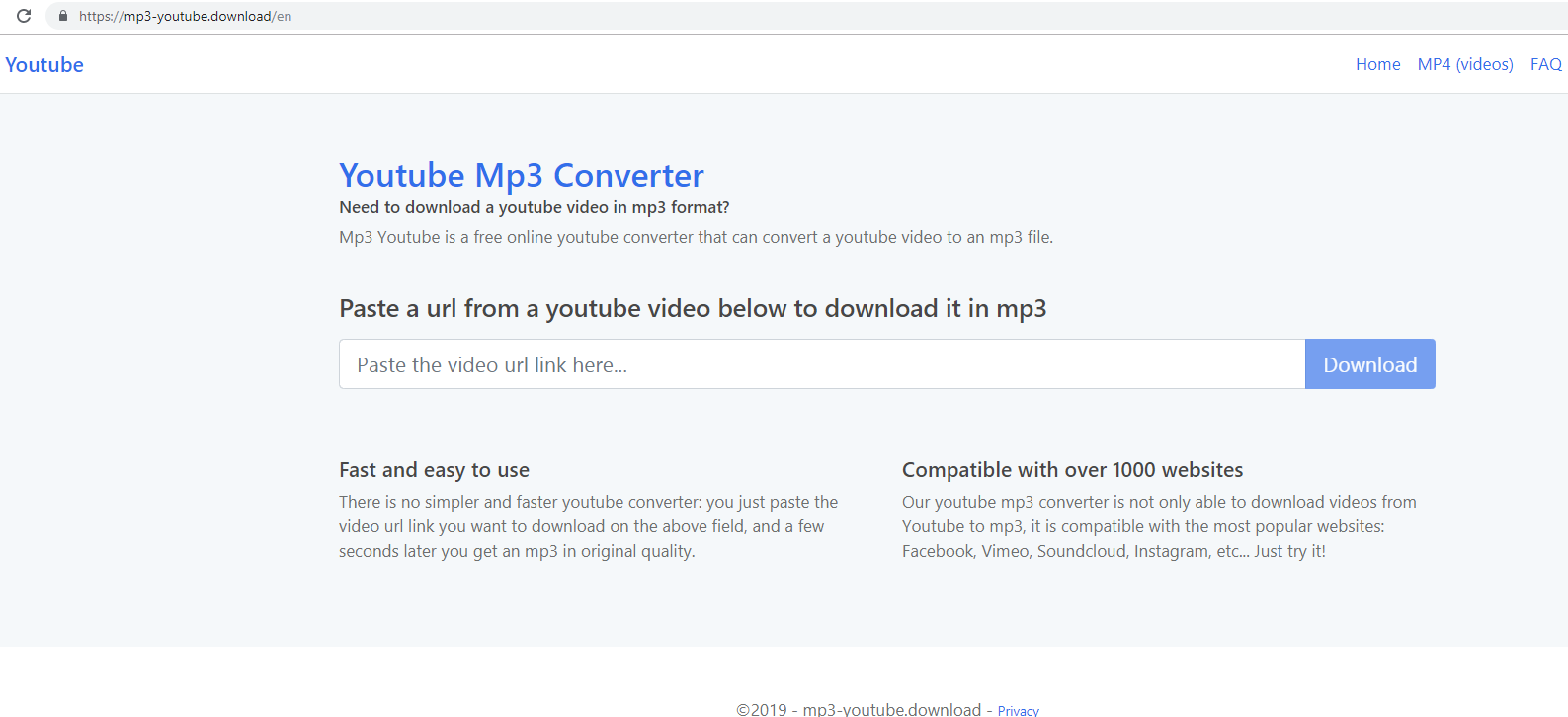The image size is (1568, 717).
Task: Focus the 'Paste the video url link here' field
Action: 821,364
